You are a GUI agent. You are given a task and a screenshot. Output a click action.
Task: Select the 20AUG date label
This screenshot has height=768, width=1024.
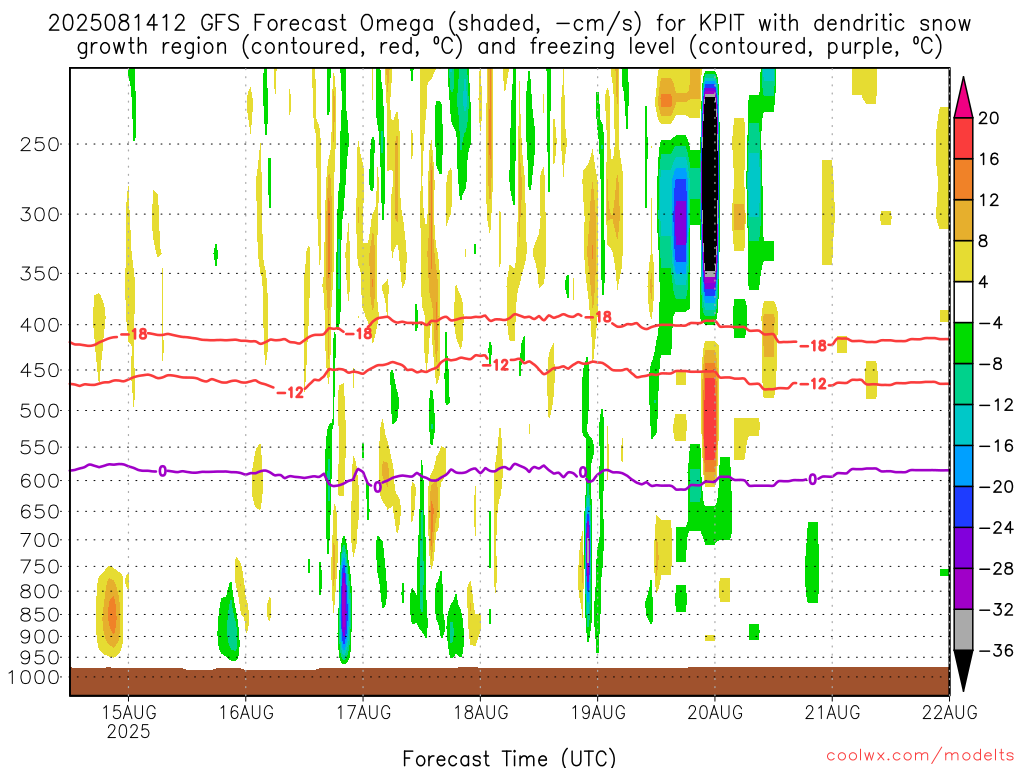pyautogui.click(x=715, y=712)
